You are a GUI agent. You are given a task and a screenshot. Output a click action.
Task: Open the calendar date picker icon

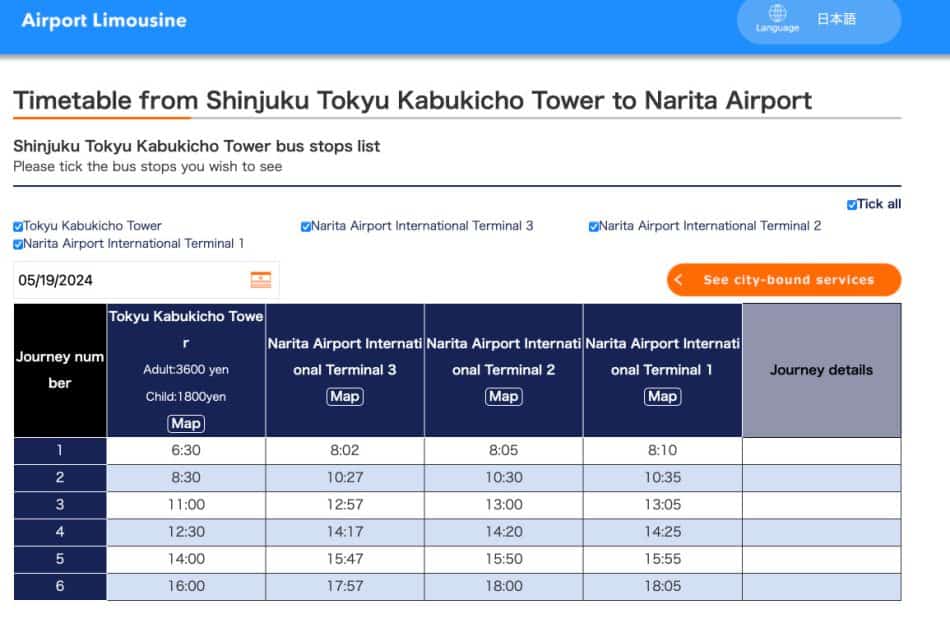(260, 280)
